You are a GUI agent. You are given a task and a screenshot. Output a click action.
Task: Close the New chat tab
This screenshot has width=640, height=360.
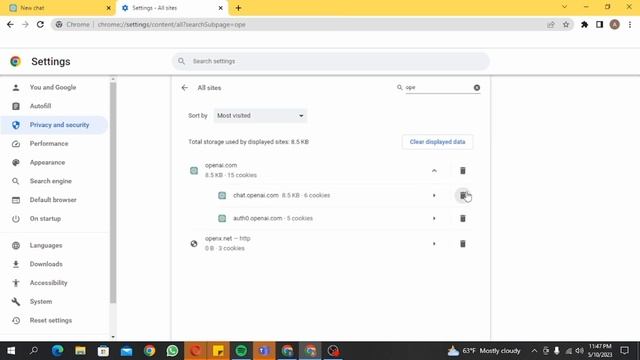(109, 8)
